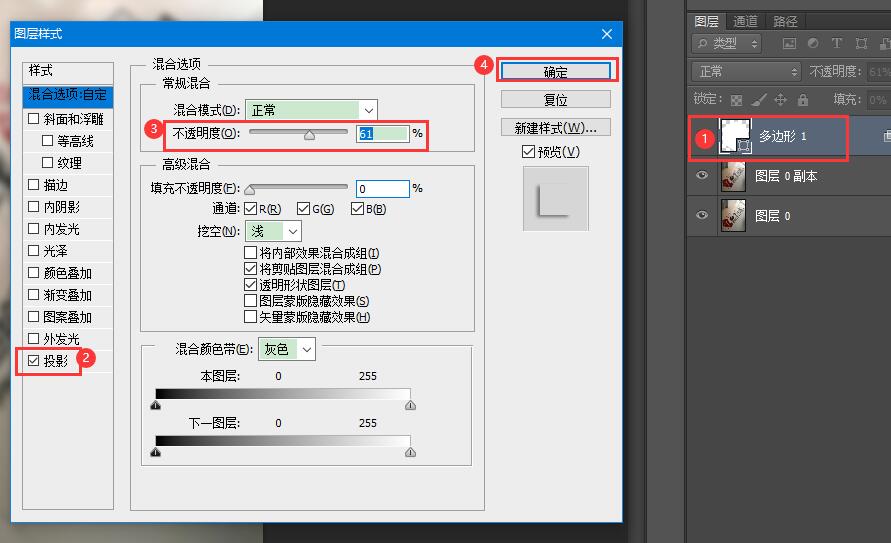Click the 确定 button

tap(556, 72)
